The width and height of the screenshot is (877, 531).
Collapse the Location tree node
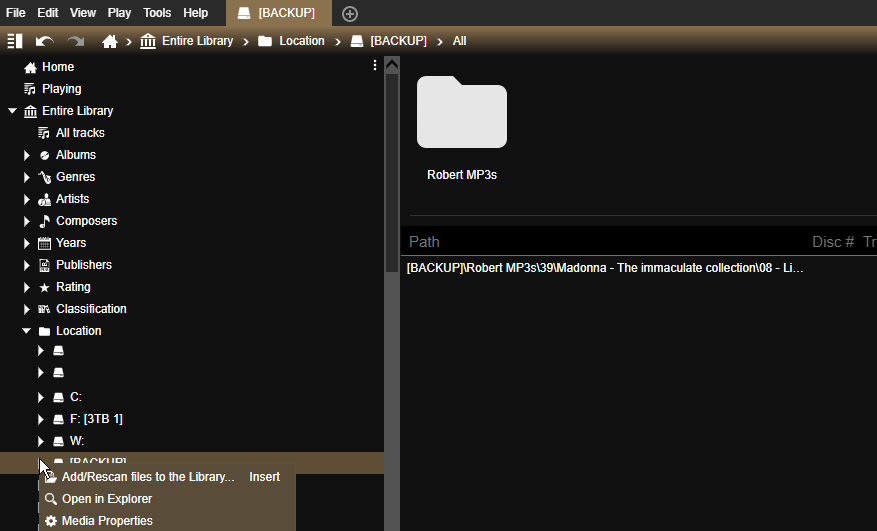click(28, 331)
